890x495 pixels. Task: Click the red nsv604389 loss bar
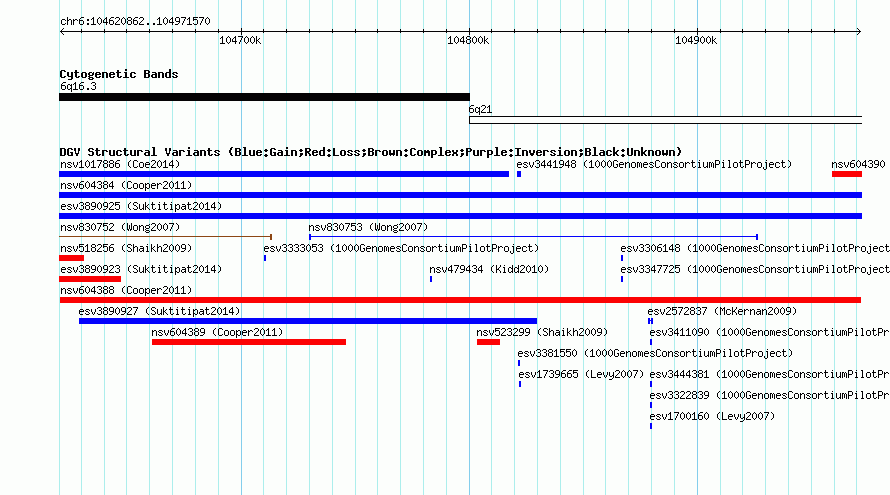click(249, 342)
